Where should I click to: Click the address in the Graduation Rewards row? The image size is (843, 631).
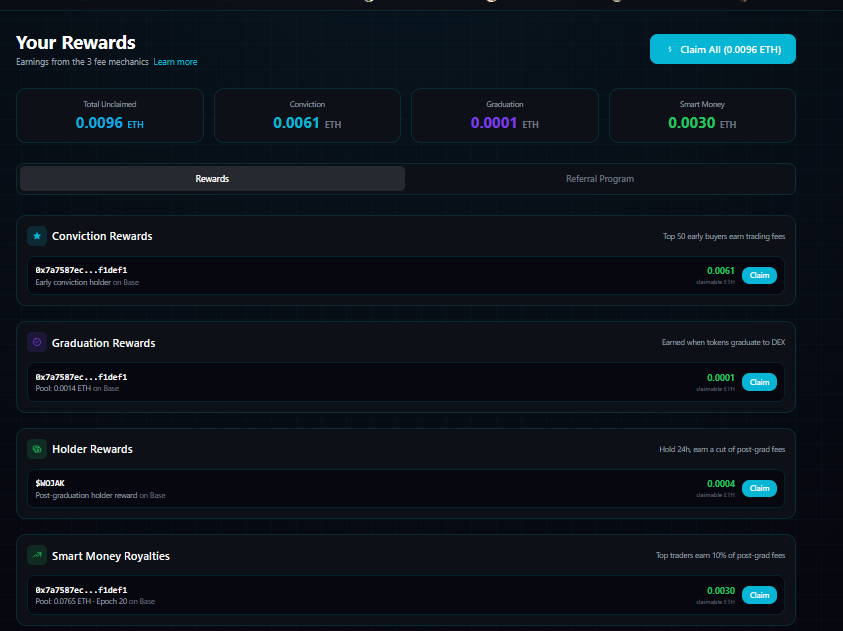(x=81, y=377)
